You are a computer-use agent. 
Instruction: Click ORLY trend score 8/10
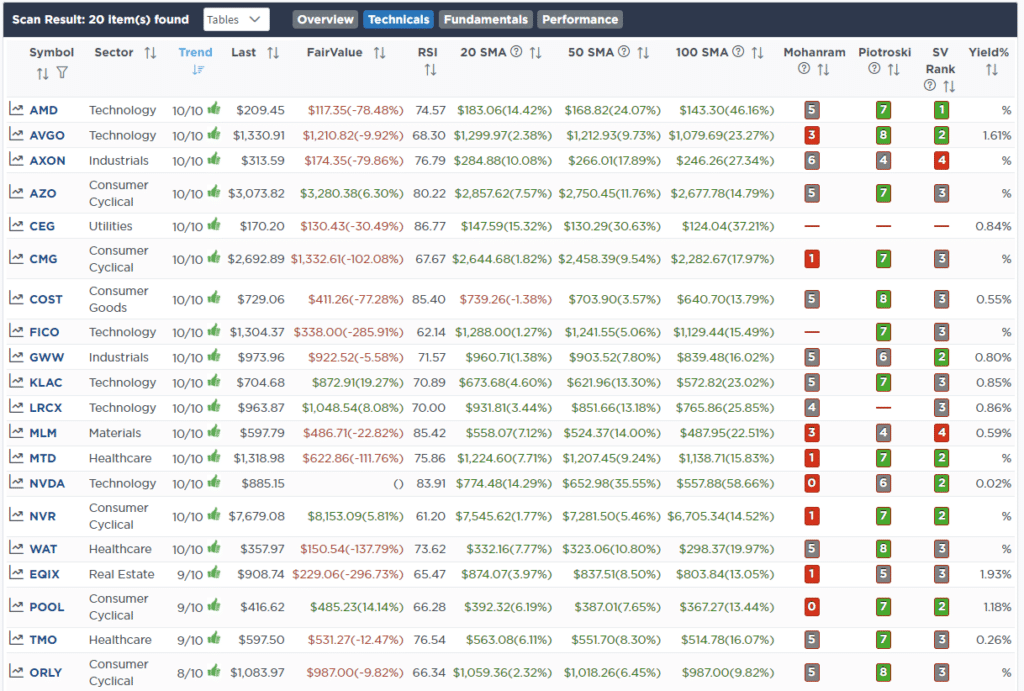click(190, 673)
